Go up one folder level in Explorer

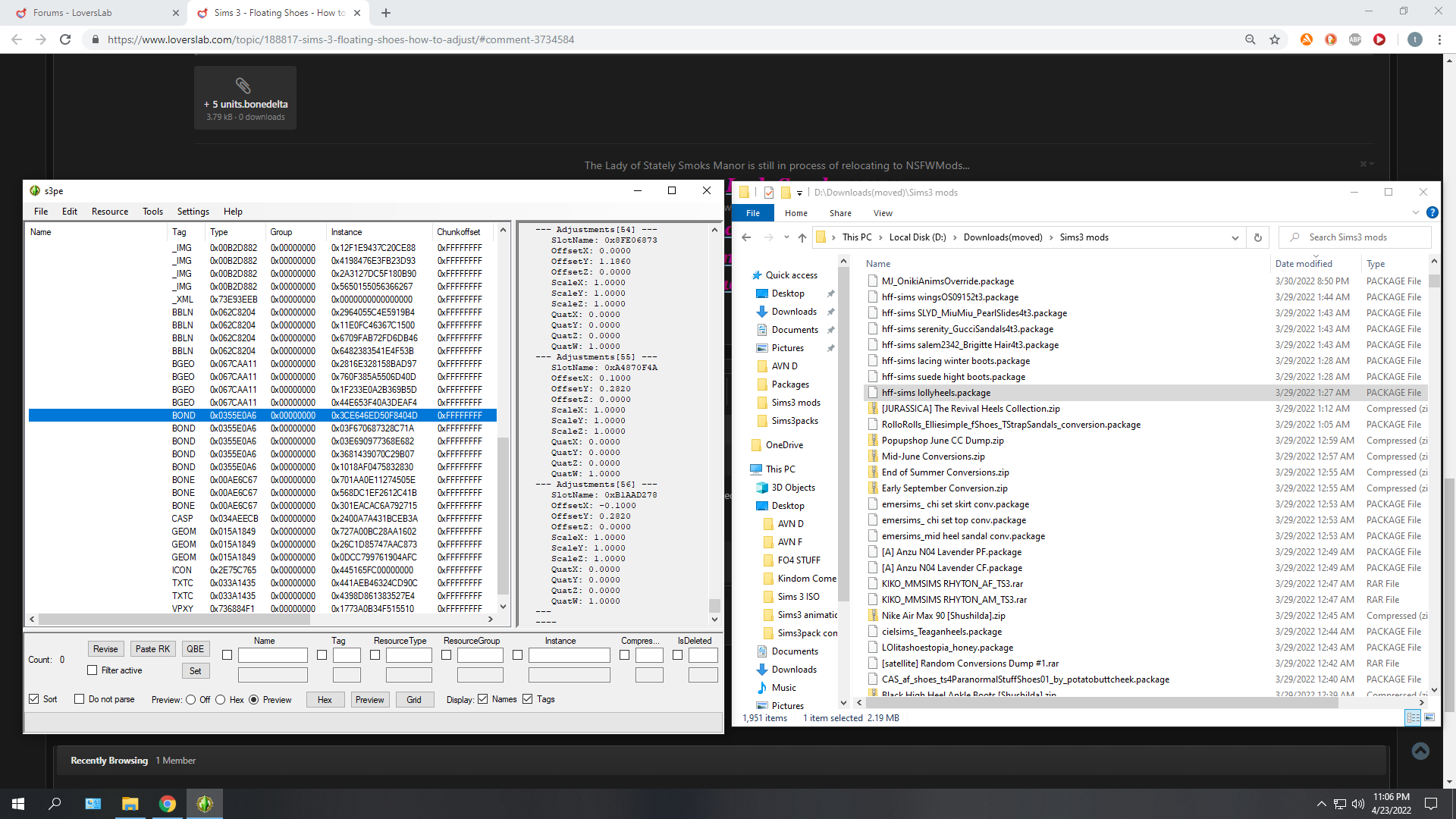point(802,237)
